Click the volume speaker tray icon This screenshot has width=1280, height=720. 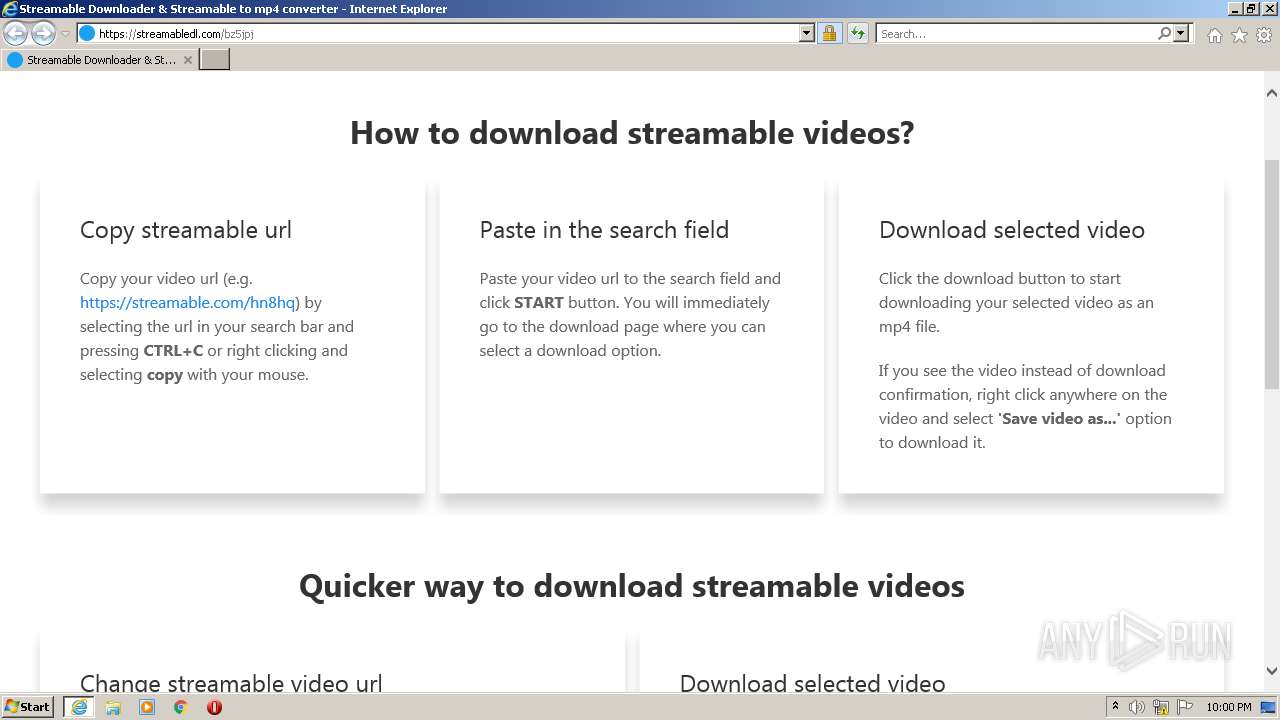click(x=1137, y=707)
